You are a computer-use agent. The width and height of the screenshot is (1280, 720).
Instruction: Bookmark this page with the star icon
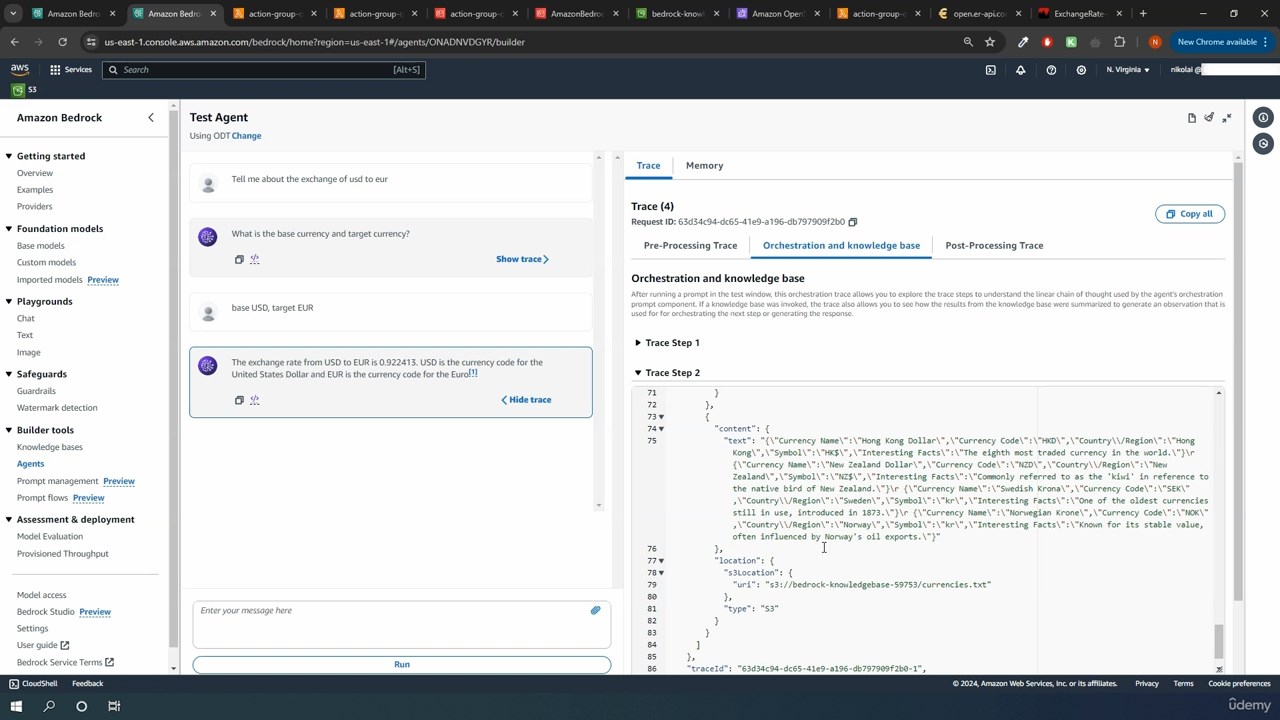(990, 42)
